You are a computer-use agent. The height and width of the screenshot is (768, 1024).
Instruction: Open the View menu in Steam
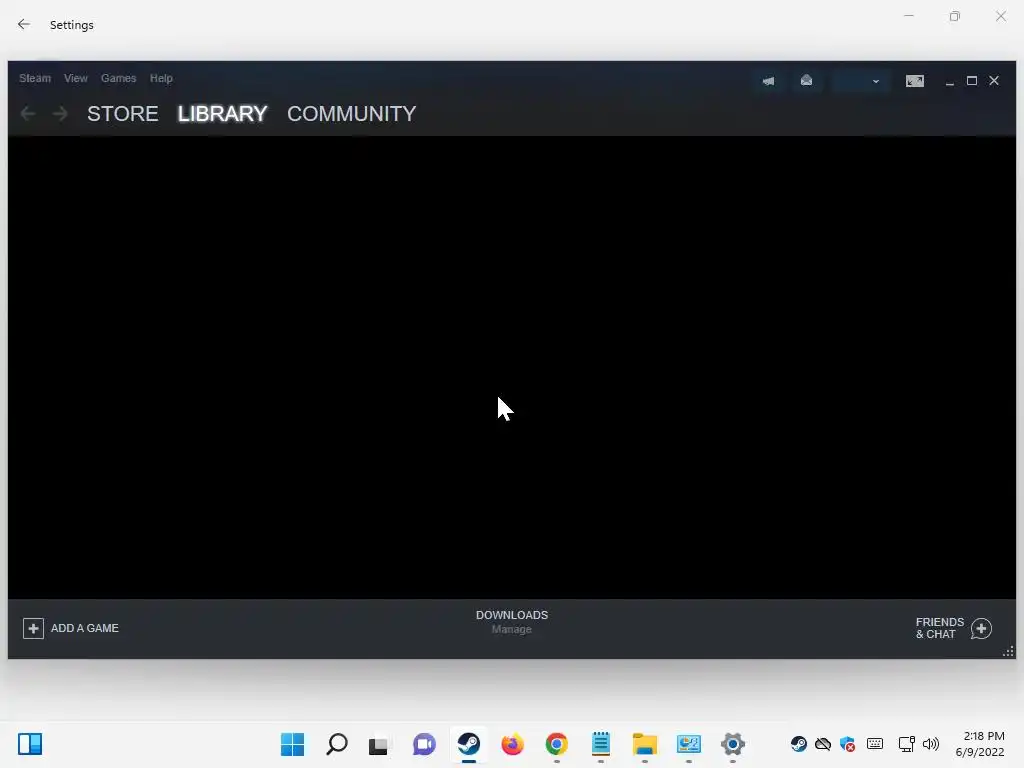pos(76,78)
